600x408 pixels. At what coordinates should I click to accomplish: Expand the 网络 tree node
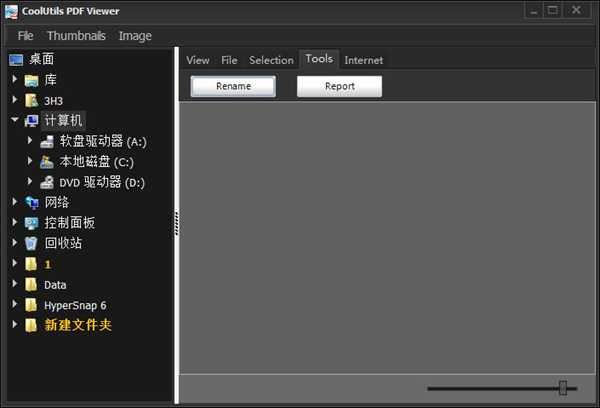click(15, 202)
